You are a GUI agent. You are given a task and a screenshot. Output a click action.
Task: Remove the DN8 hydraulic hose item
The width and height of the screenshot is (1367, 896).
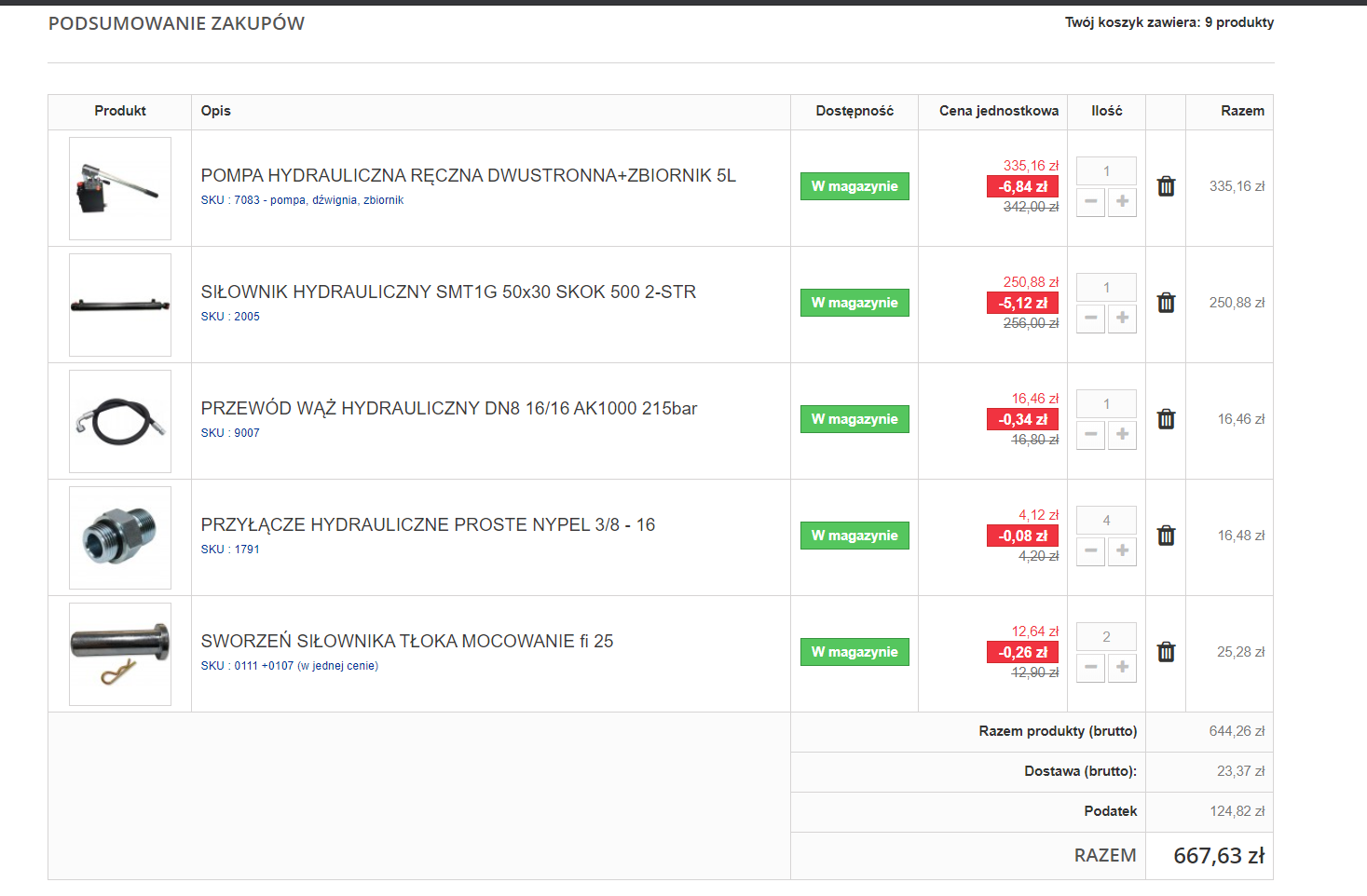click(x=1166, y=419)
